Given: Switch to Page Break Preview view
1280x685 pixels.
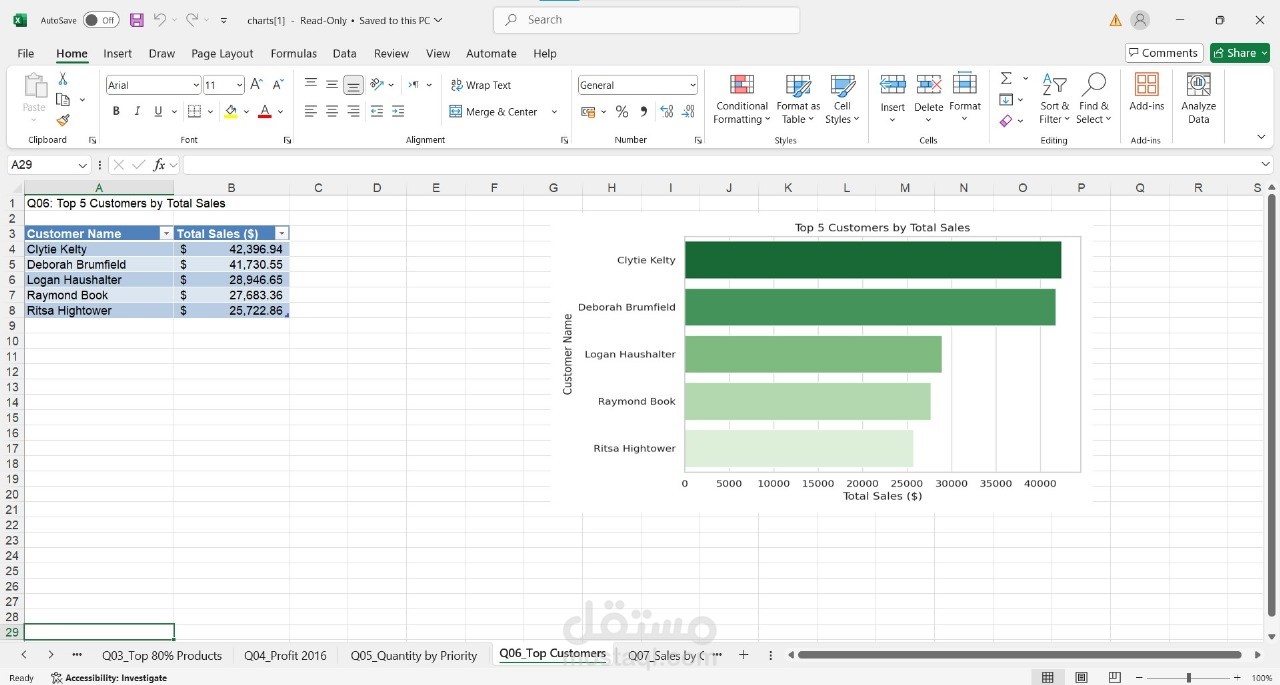Looking at the screenshot, I should [1115, 678].
